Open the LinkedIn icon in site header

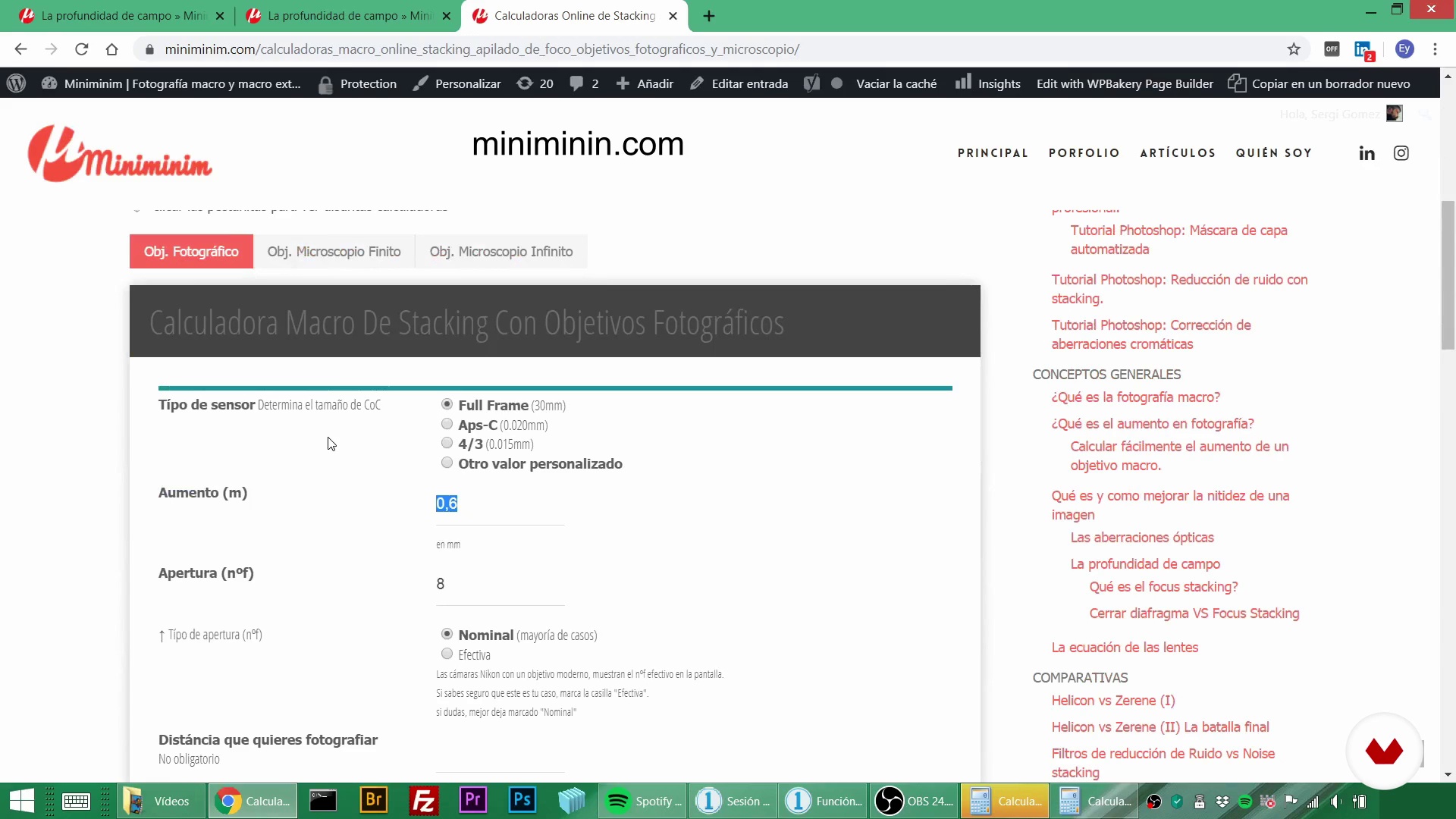[x=1367, y=153]
